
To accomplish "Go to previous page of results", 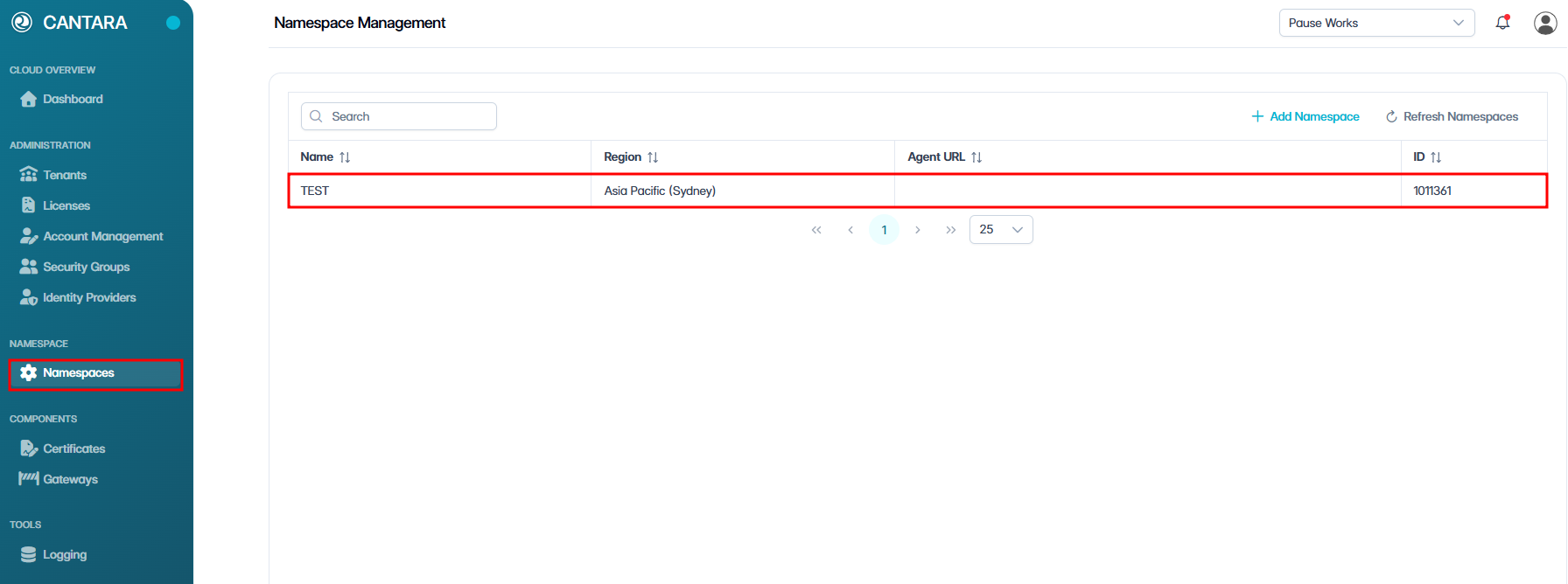I will (850, 230).
